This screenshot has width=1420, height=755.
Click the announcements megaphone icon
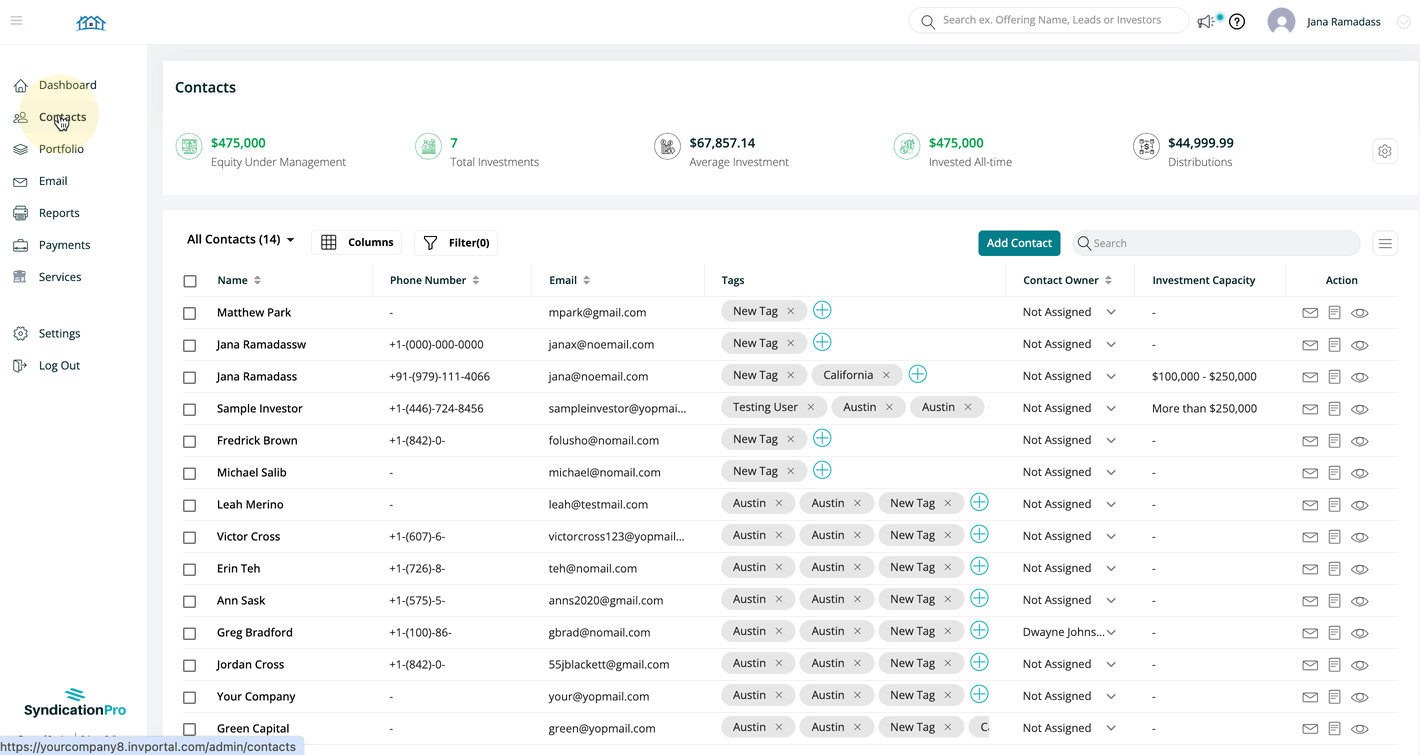click(x=1206, y=21)
